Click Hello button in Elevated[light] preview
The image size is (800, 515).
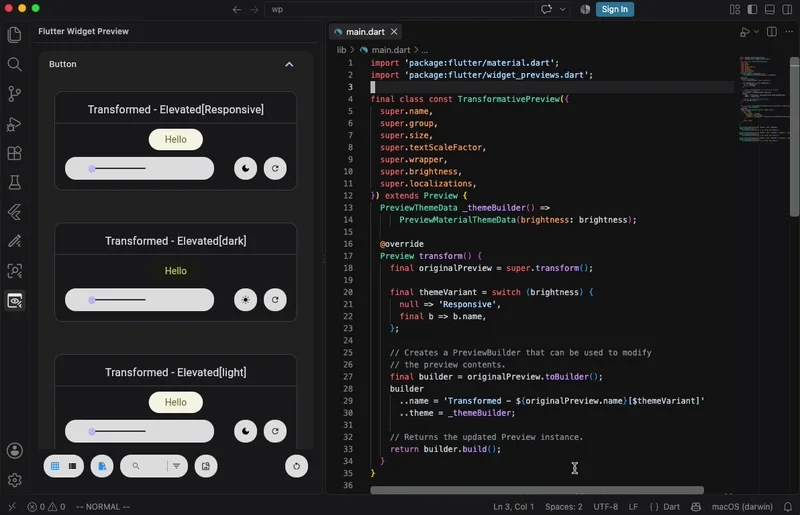click(176, 402)
